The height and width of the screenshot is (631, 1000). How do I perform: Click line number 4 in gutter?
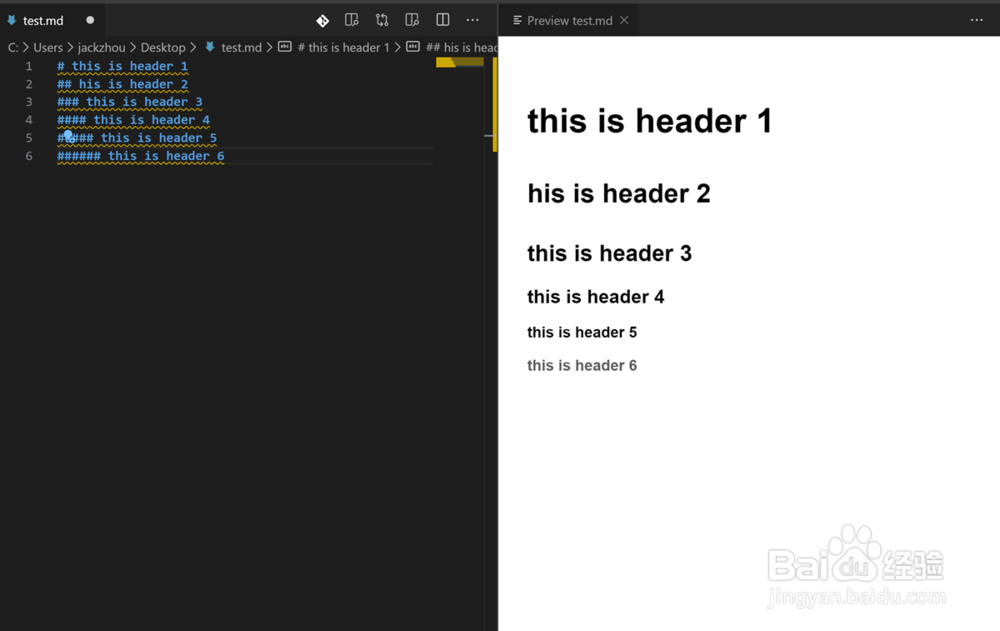(29, 120)
